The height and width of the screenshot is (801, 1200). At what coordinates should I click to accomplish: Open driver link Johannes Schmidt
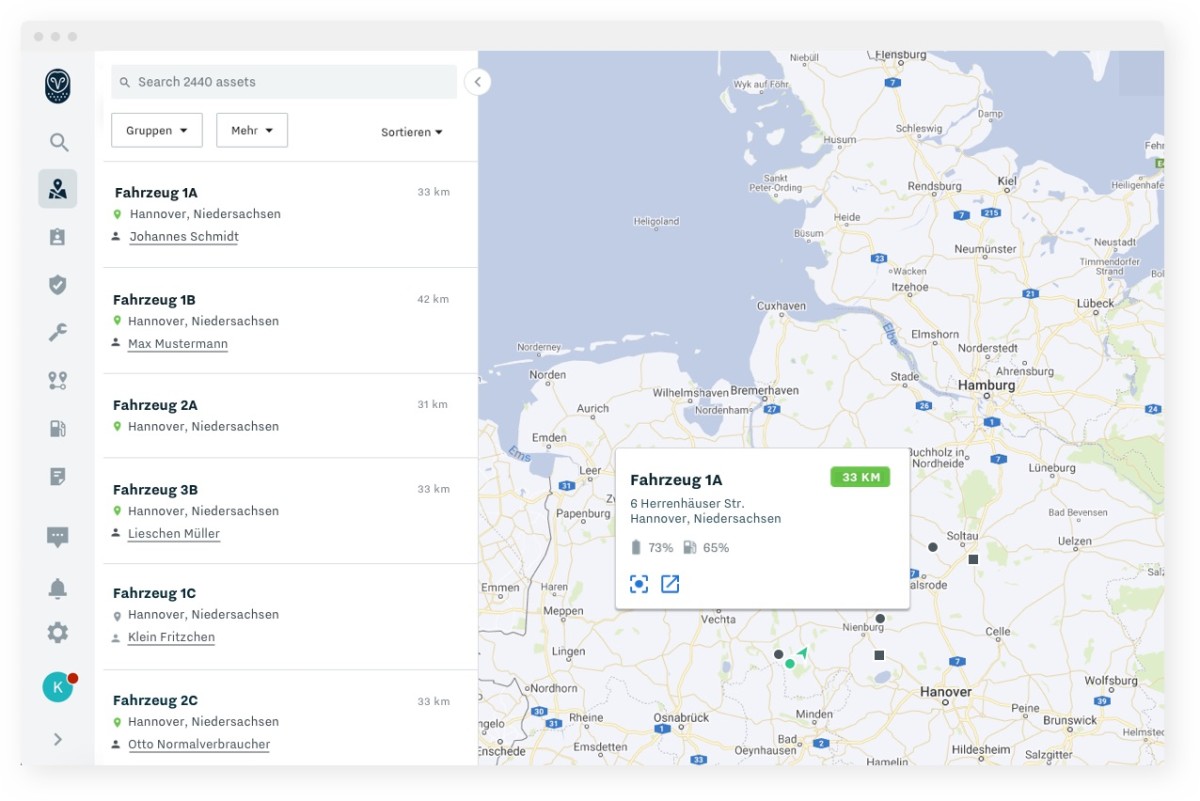point(184,237)
